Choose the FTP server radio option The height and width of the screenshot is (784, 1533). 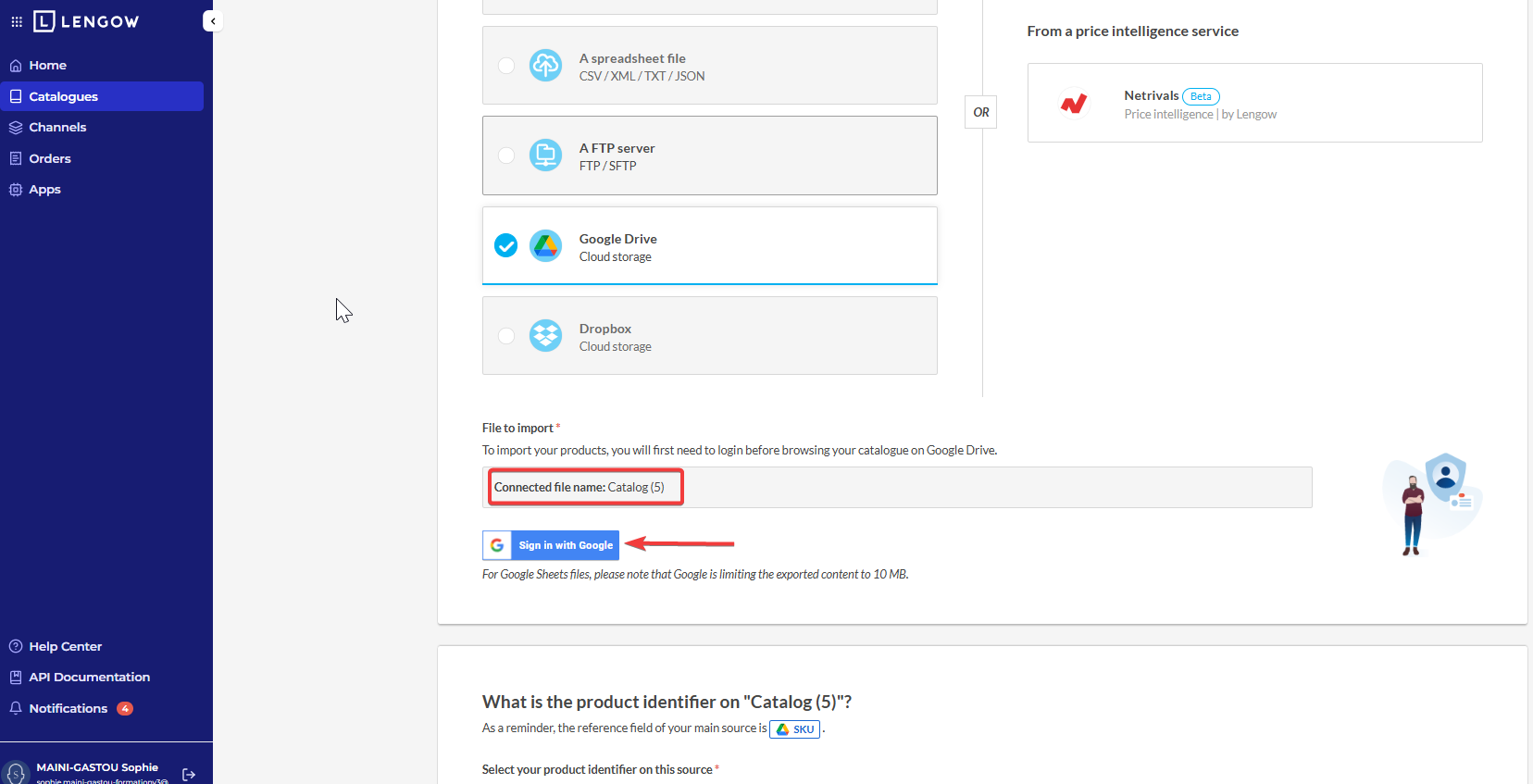[x=506, y=156]
